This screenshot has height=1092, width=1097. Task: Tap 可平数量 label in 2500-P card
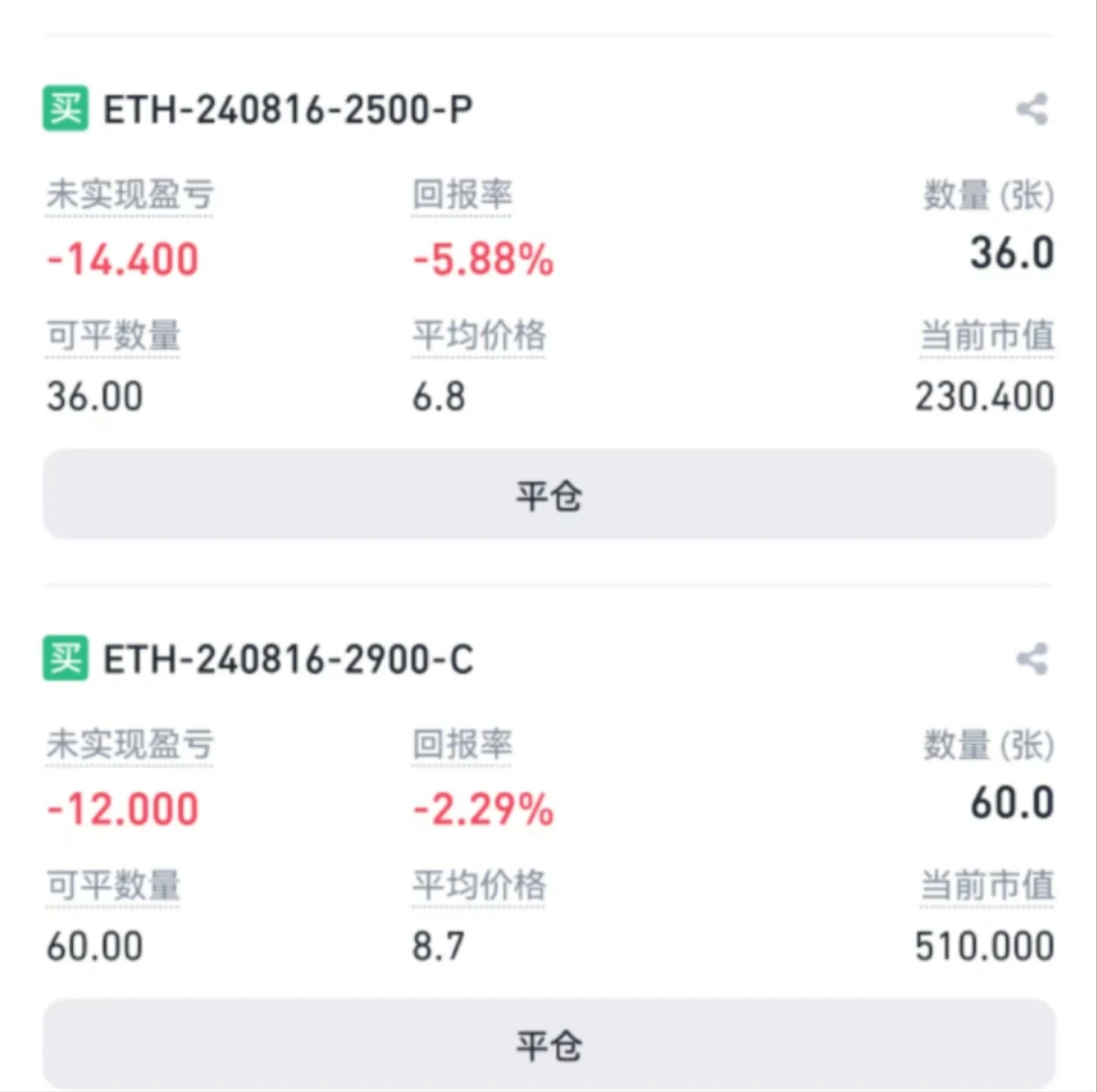tap(113, 336)
